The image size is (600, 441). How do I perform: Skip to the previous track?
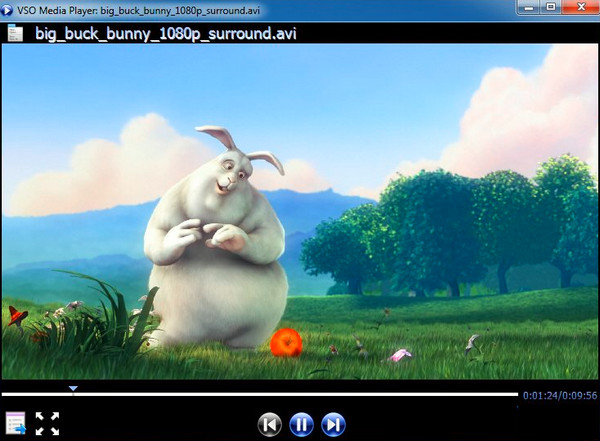tap(270, 425)
